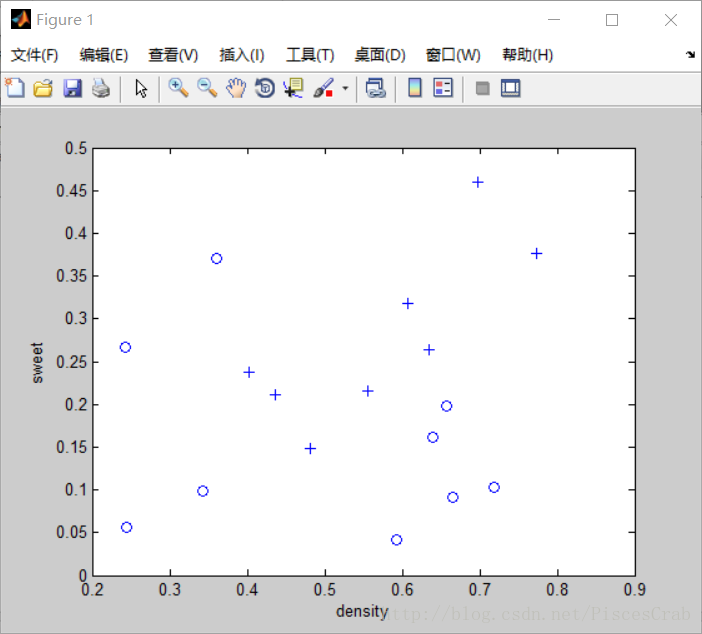Choose the Brush data tool
This screenshot has width=702, height=634.
324,88
